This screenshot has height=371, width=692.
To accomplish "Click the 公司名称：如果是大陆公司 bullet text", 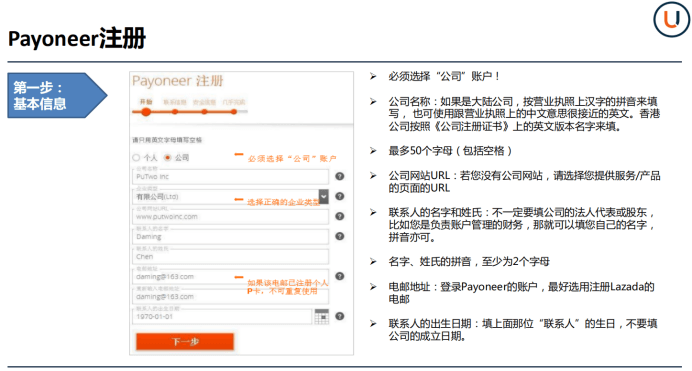I will (524, 114).
